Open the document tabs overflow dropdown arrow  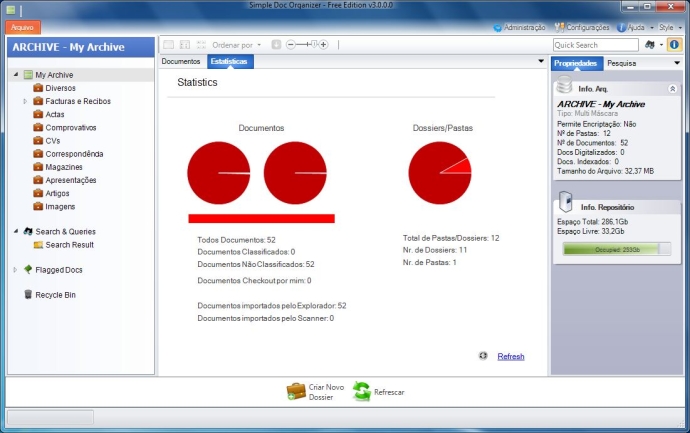pos(541,61)
